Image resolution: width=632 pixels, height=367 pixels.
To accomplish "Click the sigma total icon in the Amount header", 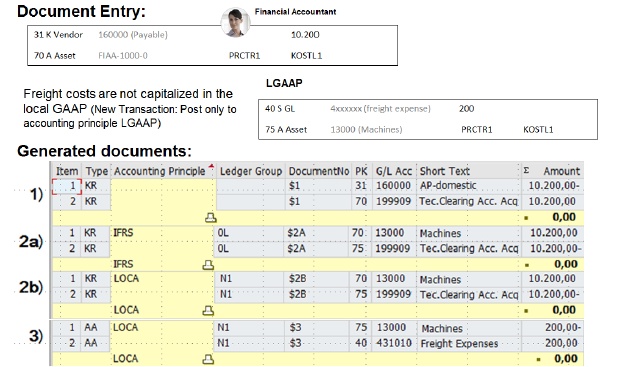I will click(x=526, y=170).
